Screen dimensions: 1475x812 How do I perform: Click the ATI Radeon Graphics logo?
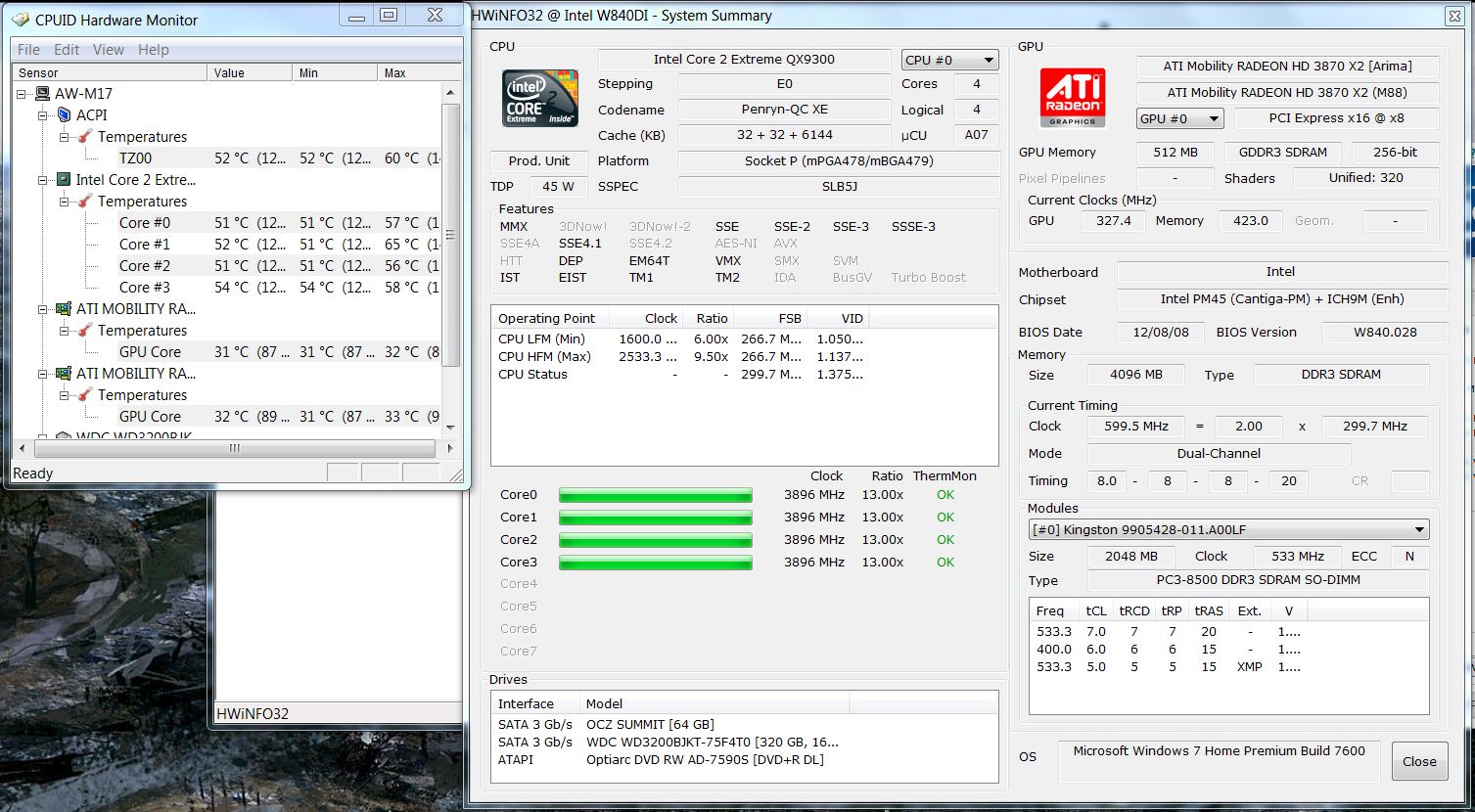coord(1073,98)
